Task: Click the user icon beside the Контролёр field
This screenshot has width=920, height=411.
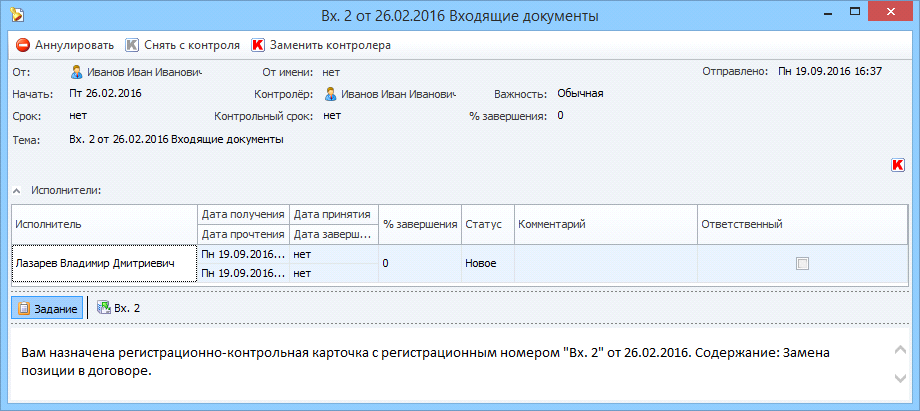Action: pos(330,93)
